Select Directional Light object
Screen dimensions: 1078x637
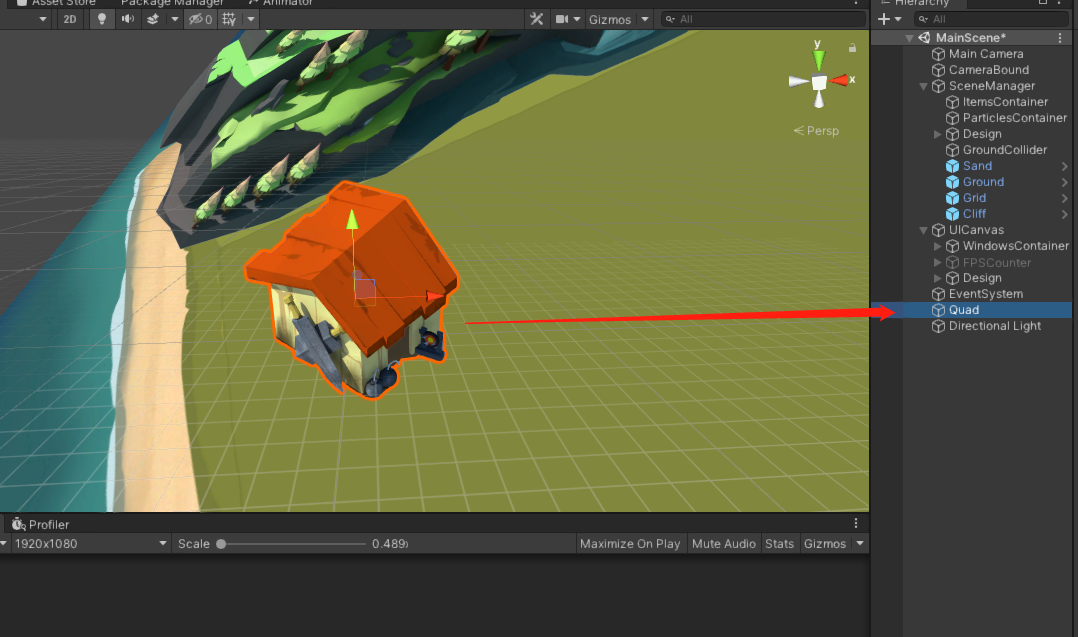pyautogui.click(x=995, y=326)
